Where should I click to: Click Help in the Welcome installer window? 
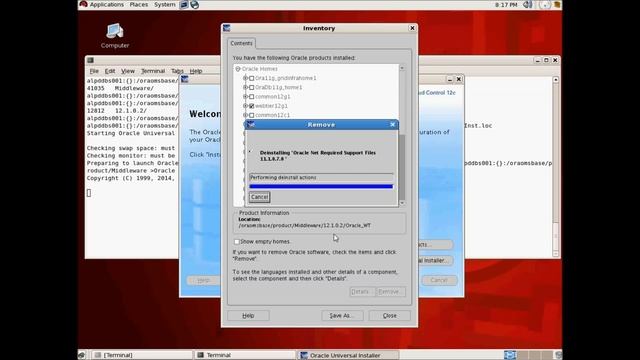click(x=203, y=280)
